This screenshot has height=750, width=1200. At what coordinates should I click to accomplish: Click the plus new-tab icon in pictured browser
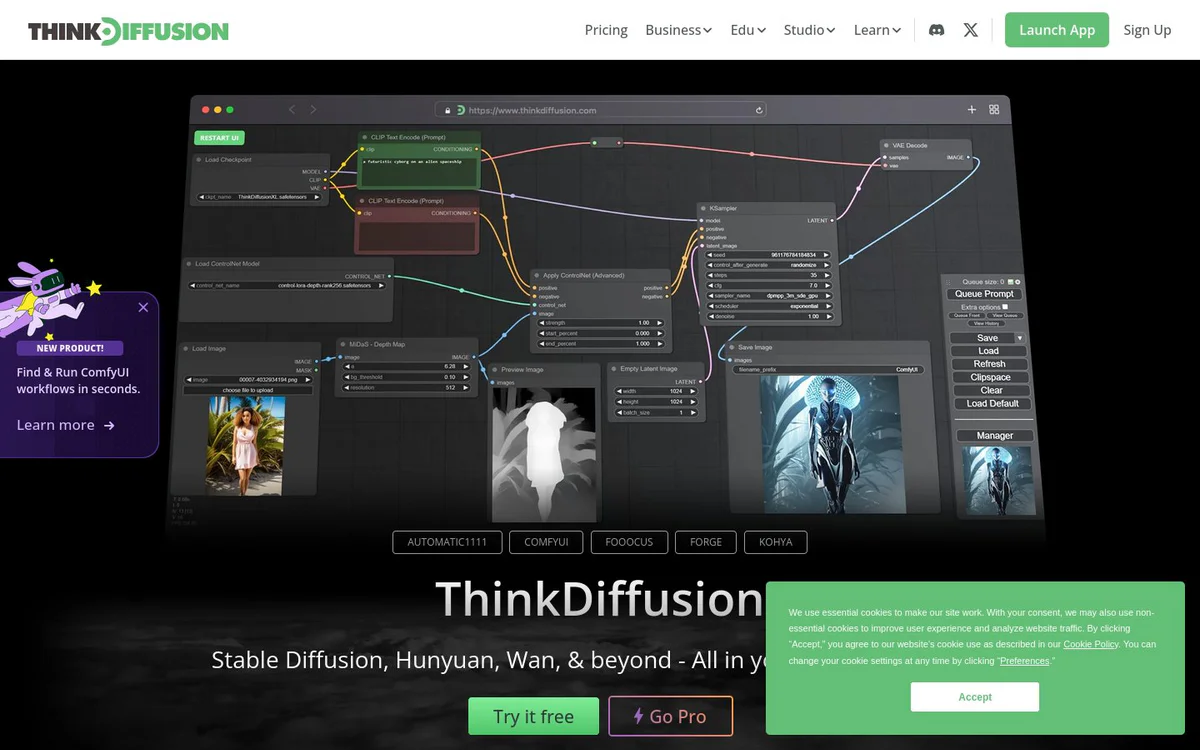(x=971, y=109)
